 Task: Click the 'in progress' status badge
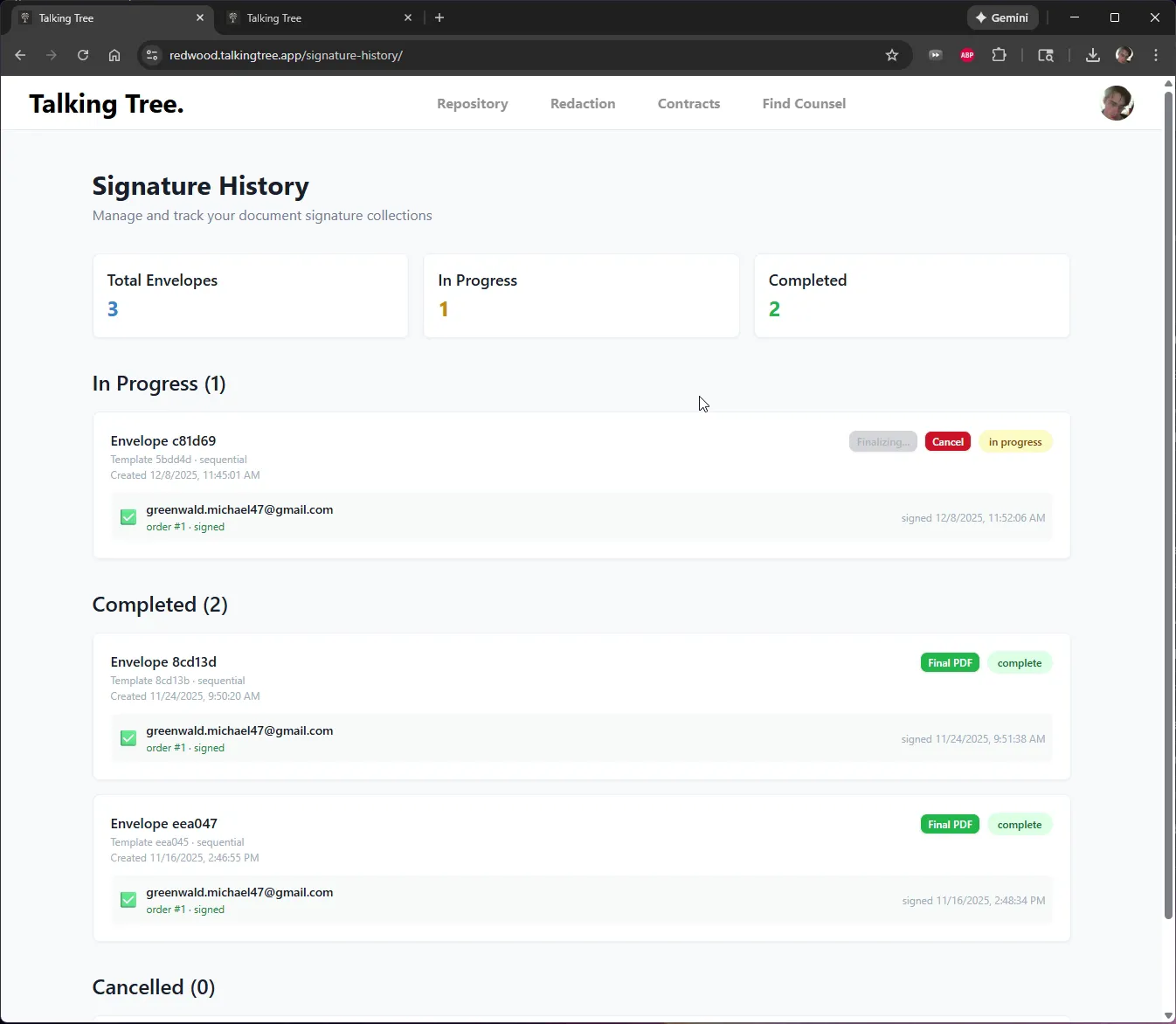click(x=1015, y=442)
